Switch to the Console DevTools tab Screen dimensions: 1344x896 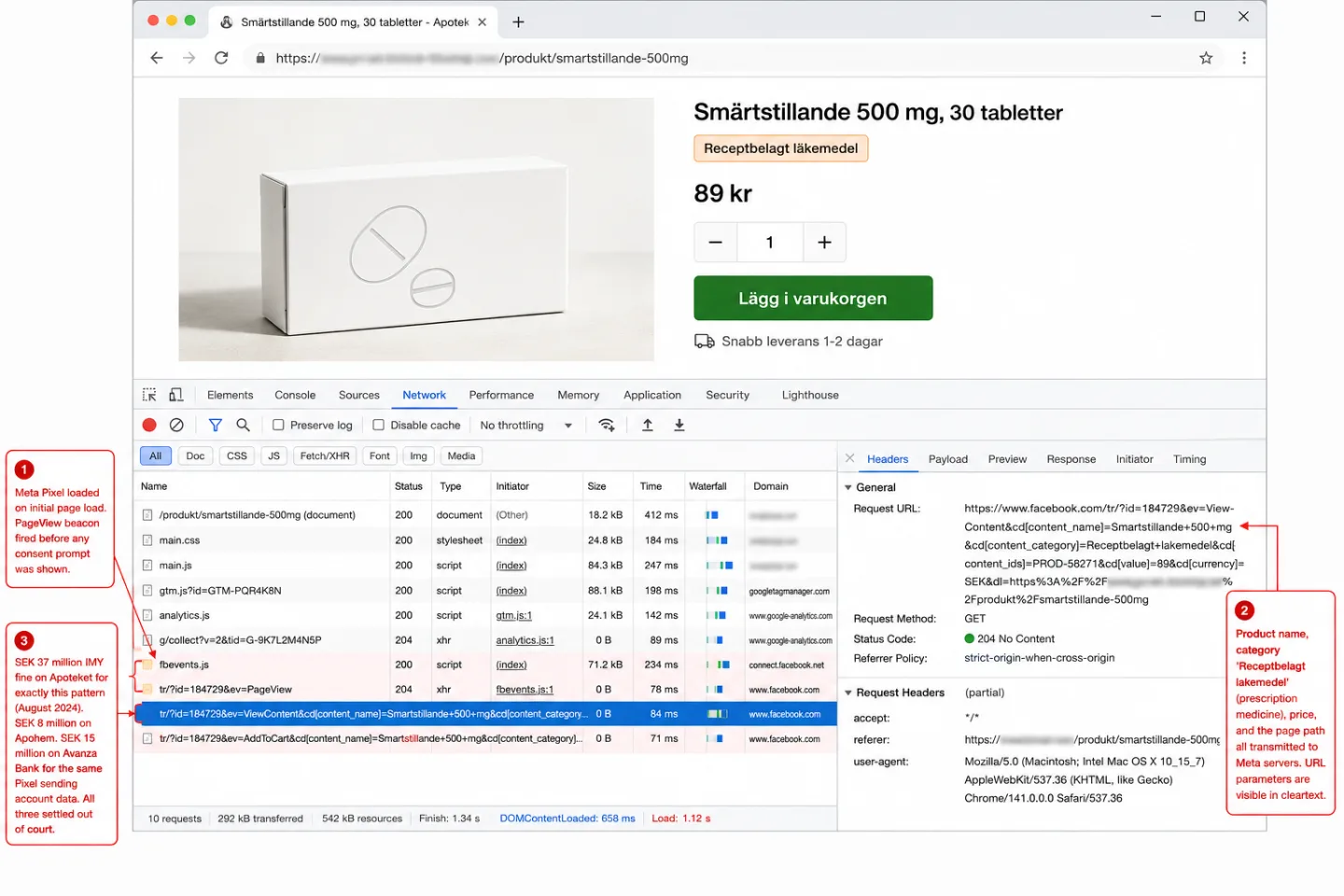(295, 395)
